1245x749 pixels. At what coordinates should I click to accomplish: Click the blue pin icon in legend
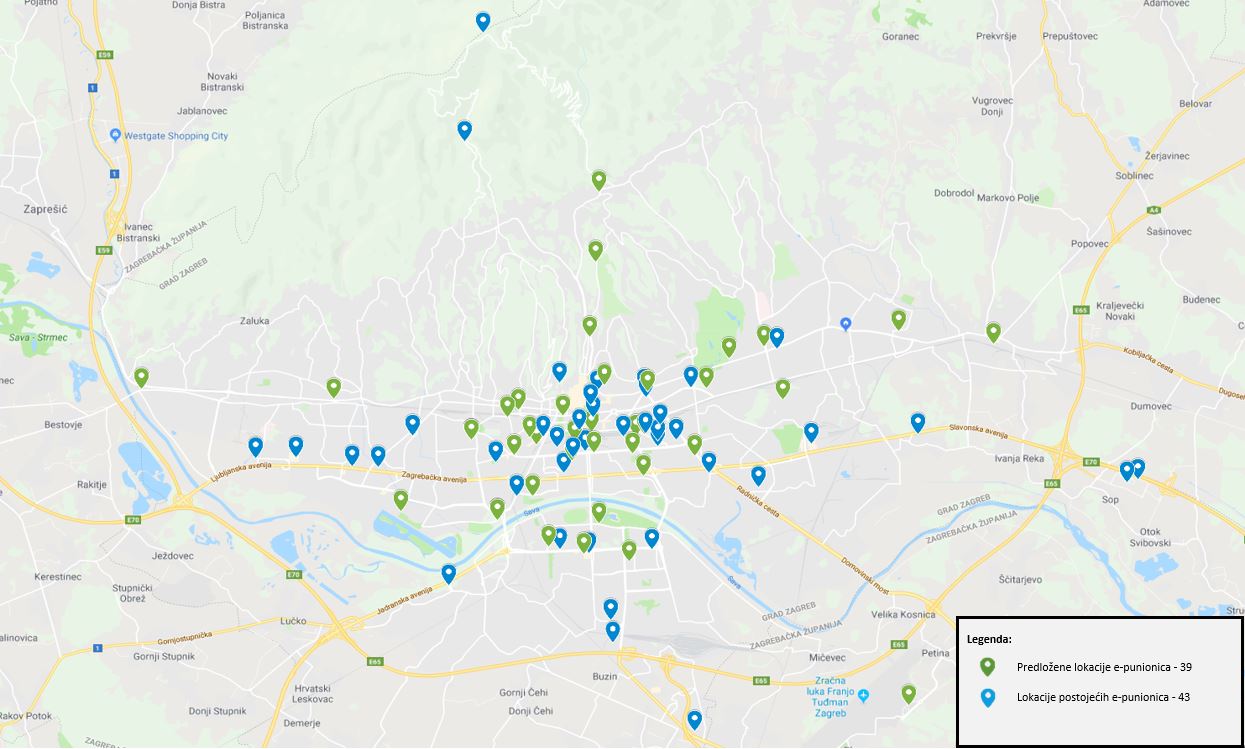click(x=987, y=698)
